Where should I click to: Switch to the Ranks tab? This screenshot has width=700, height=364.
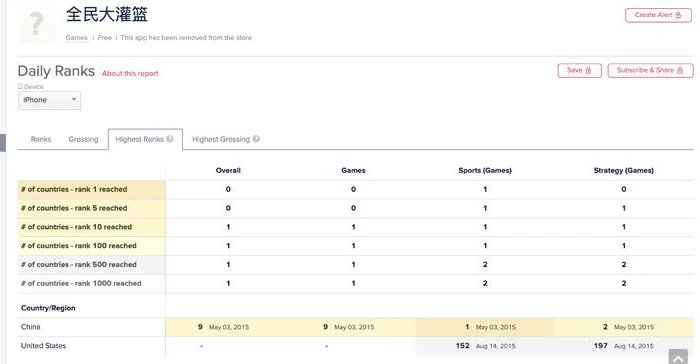[41, 139]
